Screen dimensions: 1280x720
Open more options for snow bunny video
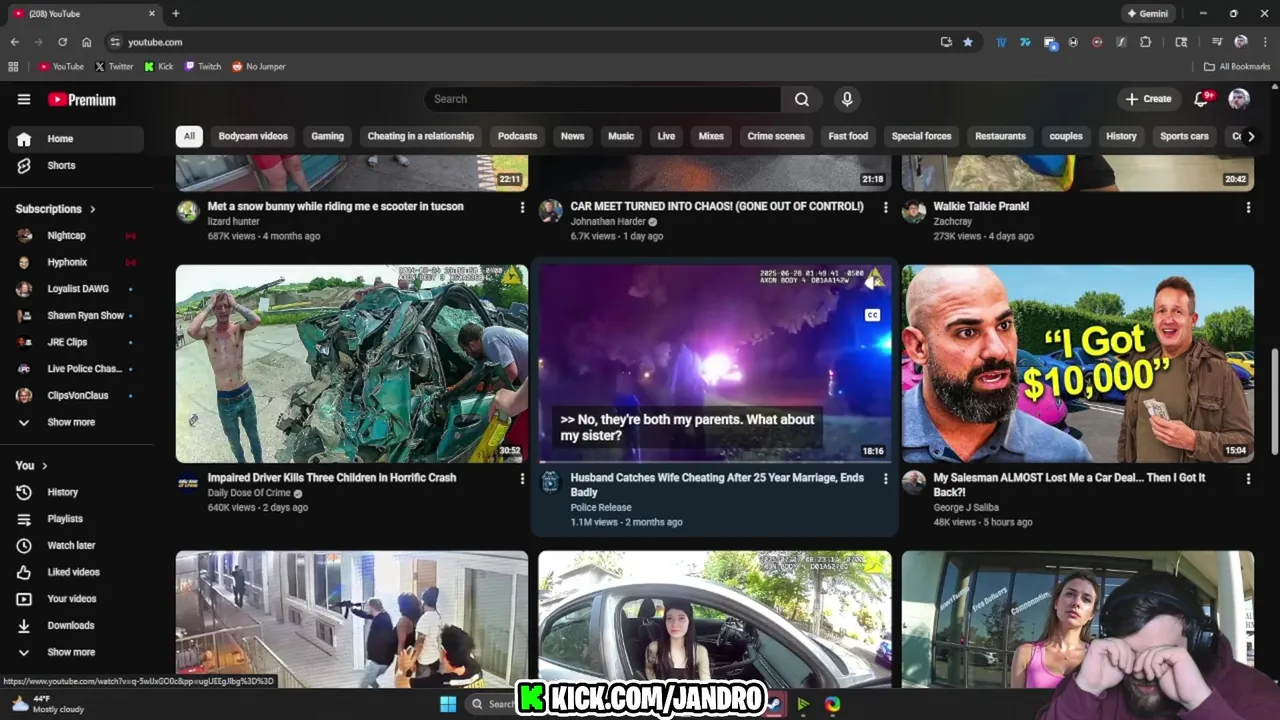point(522,207)
